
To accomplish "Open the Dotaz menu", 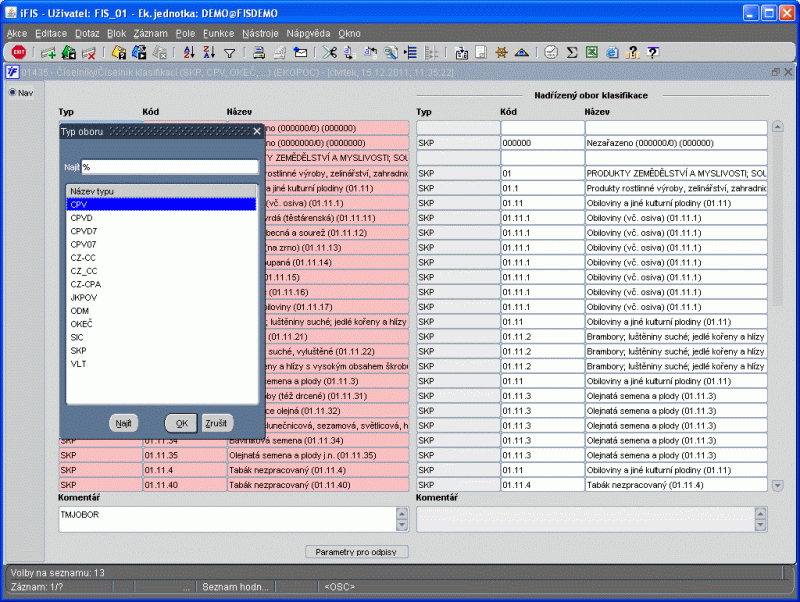I will click(87, 33).
